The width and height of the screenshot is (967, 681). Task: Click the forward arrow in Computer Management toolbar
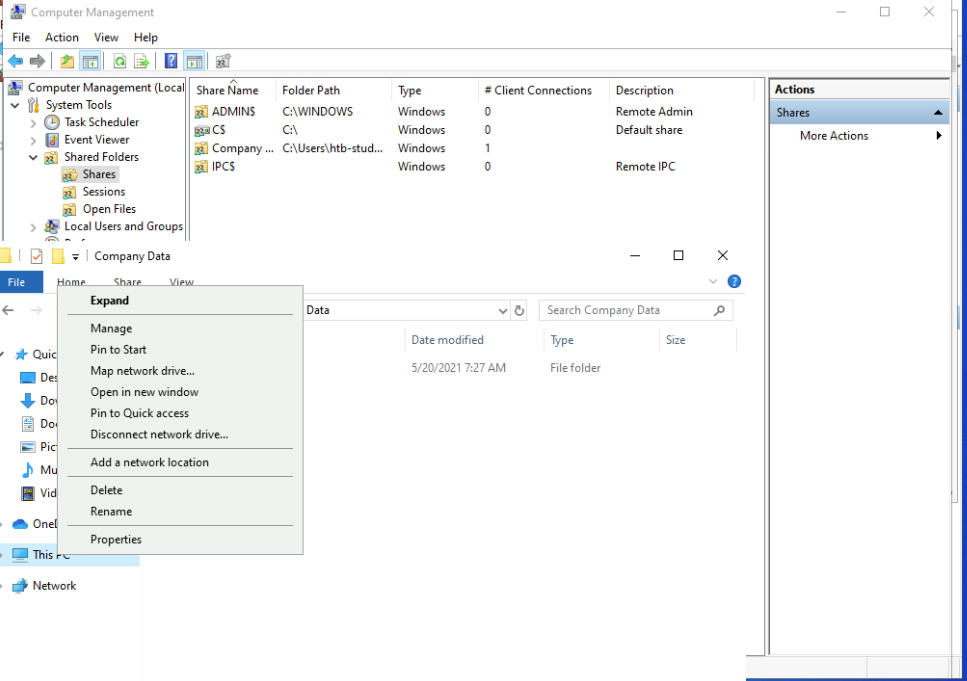coord(37,60)
